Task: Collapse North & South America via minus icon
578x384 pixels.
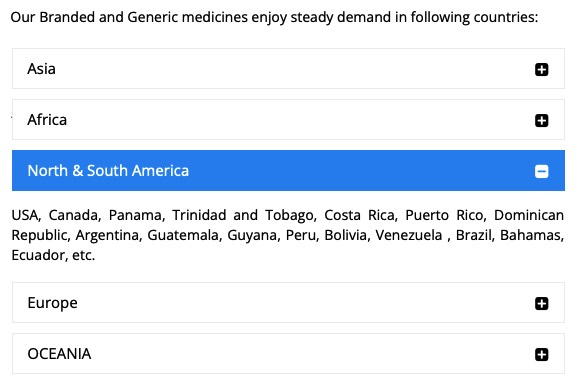Action: coord(541,171)
